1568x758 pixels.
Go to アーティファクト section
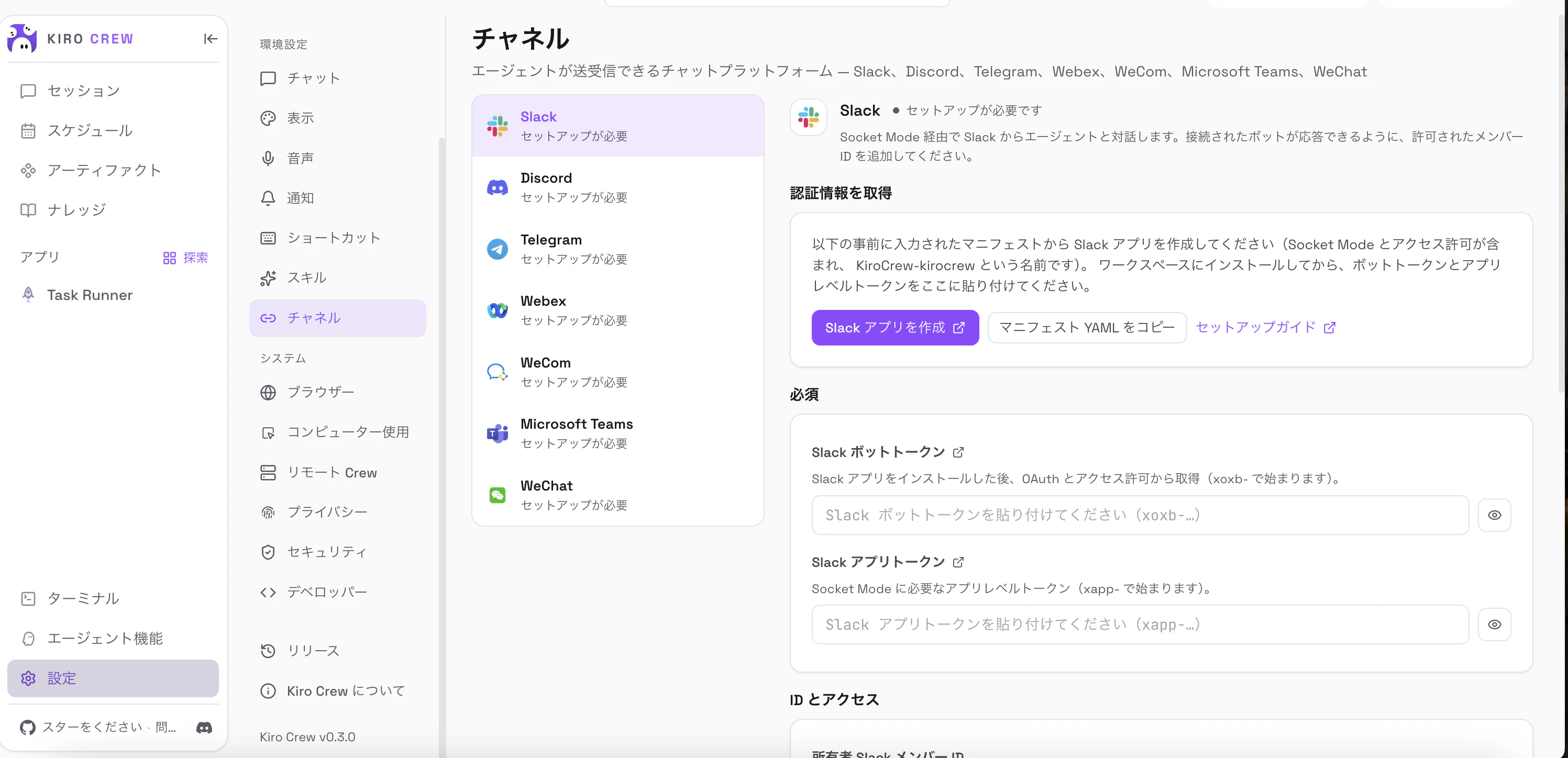coord(113,170)
